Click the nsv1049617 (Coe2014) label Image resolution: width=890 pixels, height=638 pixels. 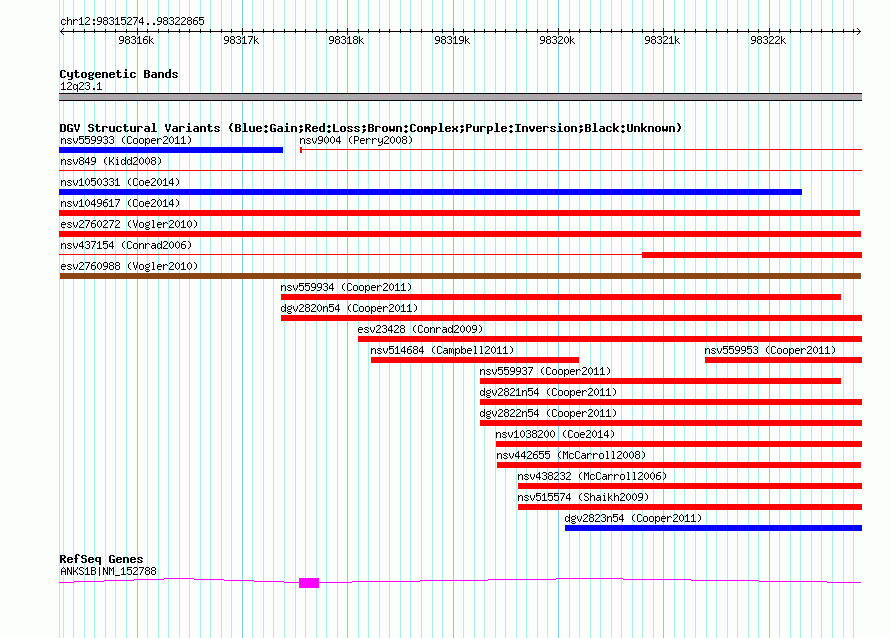point(120,203)
